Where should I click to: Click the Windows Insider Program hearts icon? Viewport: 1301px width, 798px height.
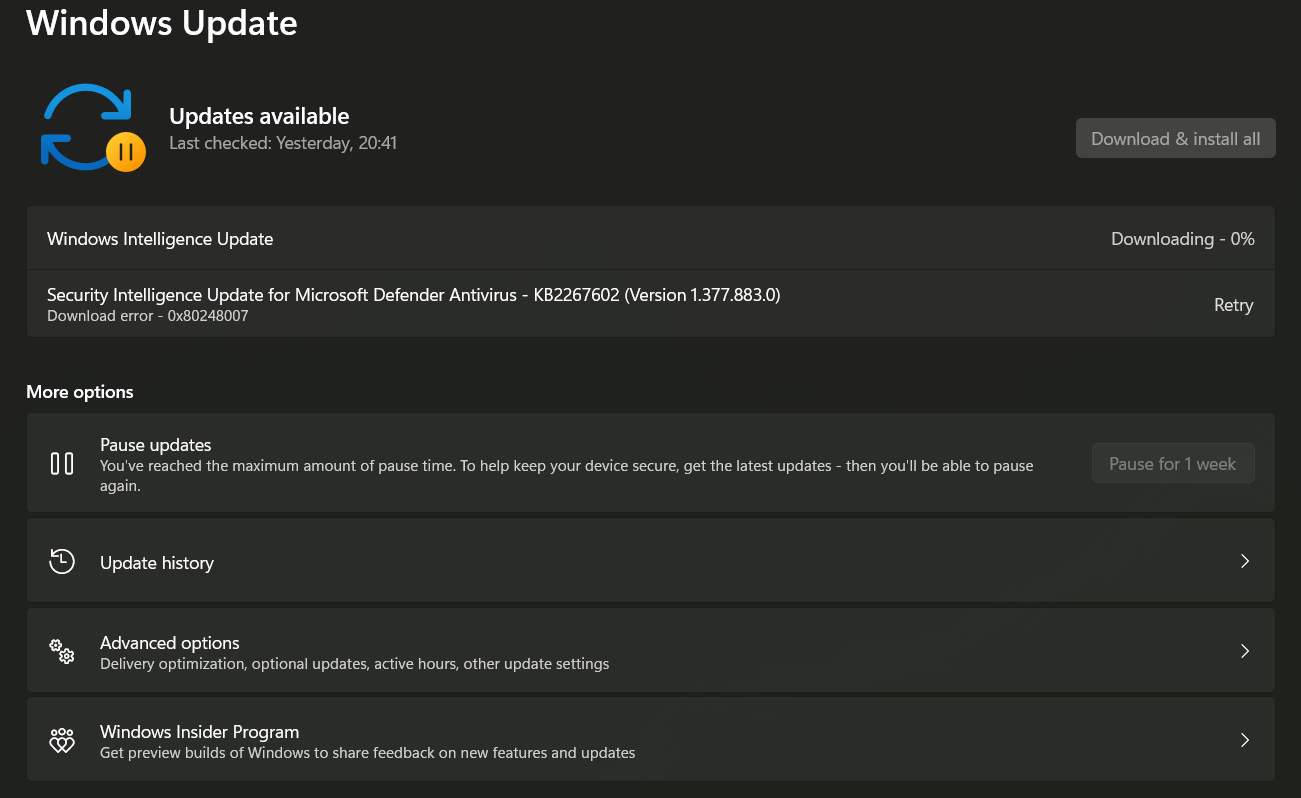[62, 741]
